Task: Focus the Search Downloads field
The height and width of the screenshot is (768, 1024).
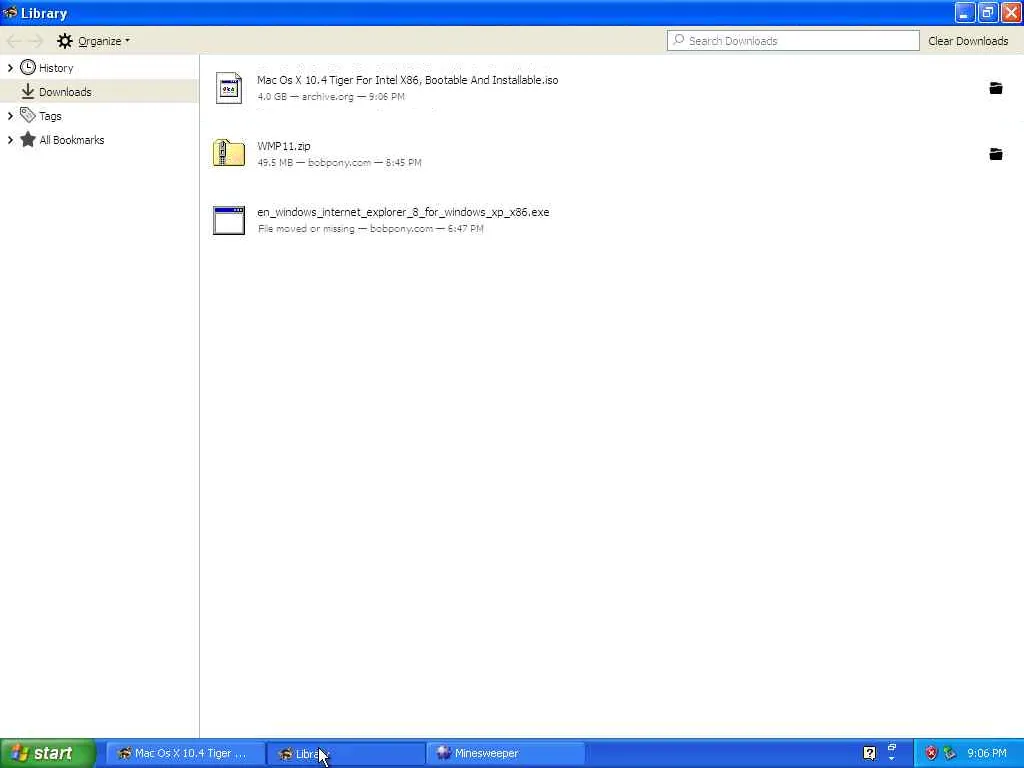Action: pyautogui.click(x=793, y=40)
